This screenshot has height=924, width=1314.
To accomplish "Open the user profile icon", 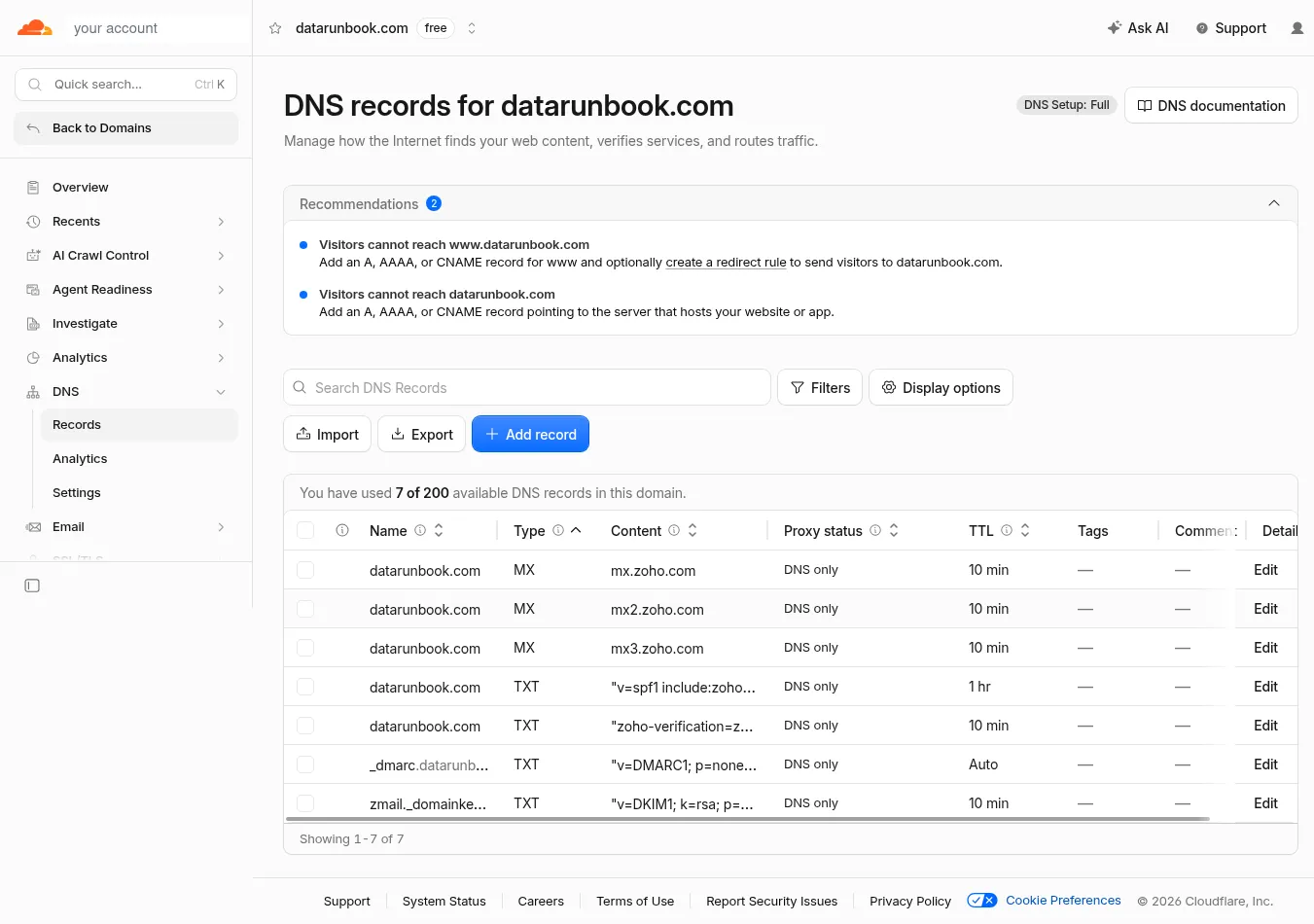I will (1296, 28).
